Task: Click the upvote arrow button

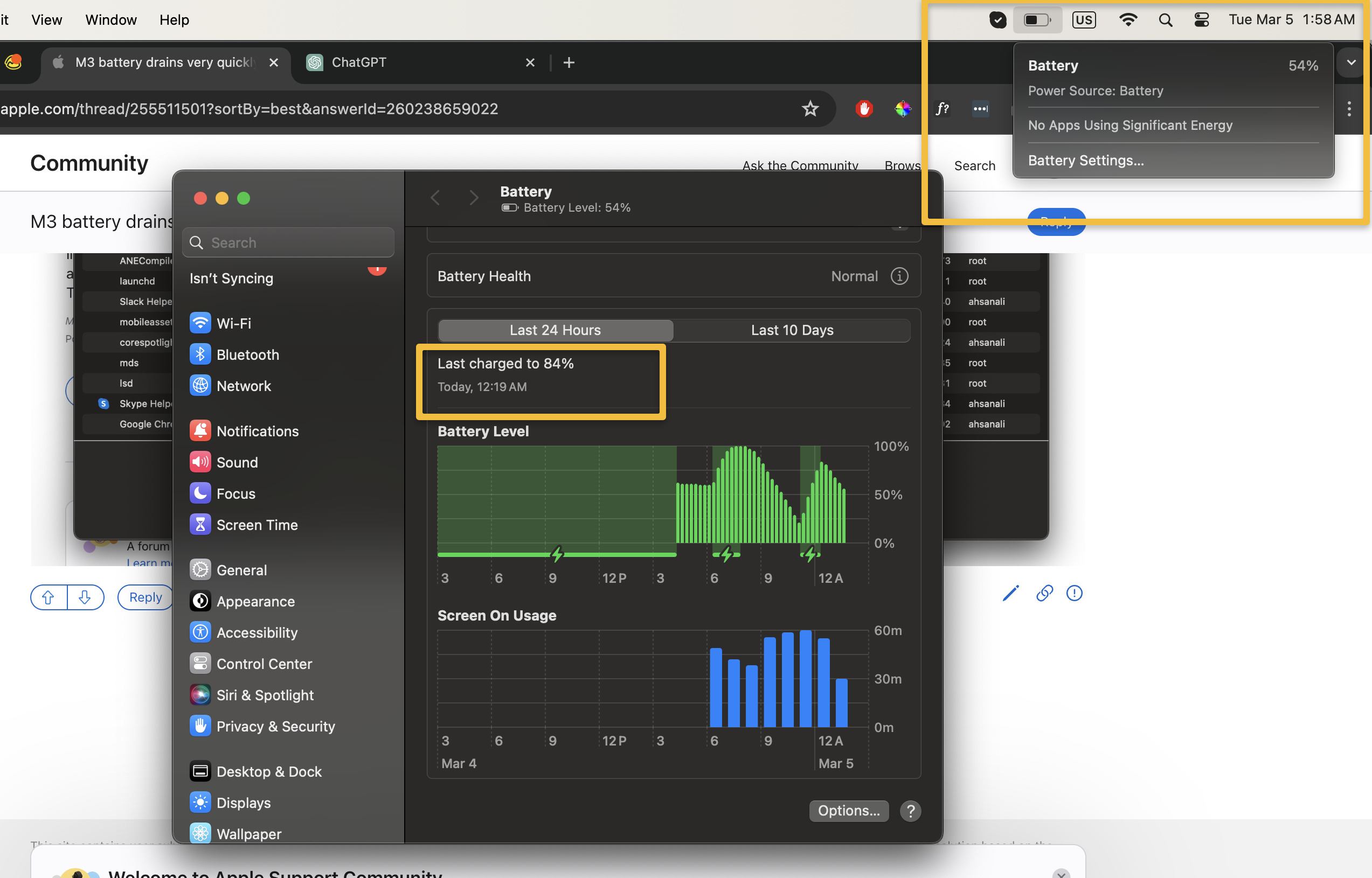Action: [x=48, y=597]
